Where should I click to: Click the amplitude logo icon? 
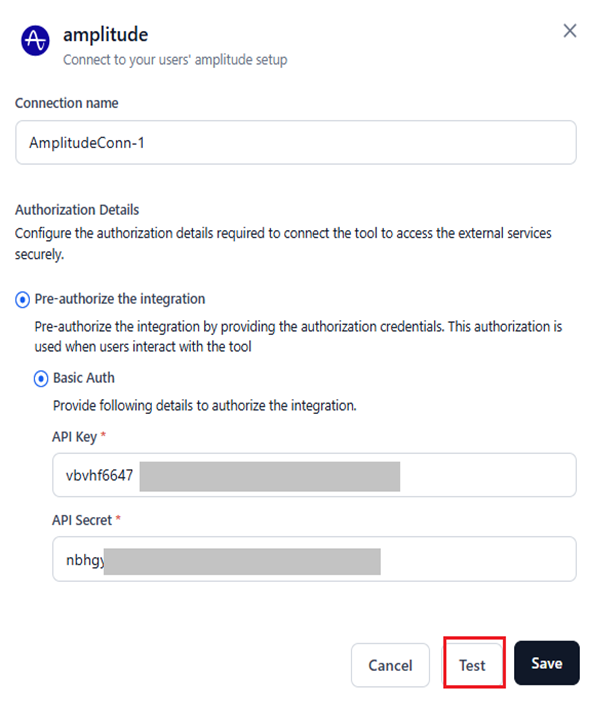click(35, 41)
